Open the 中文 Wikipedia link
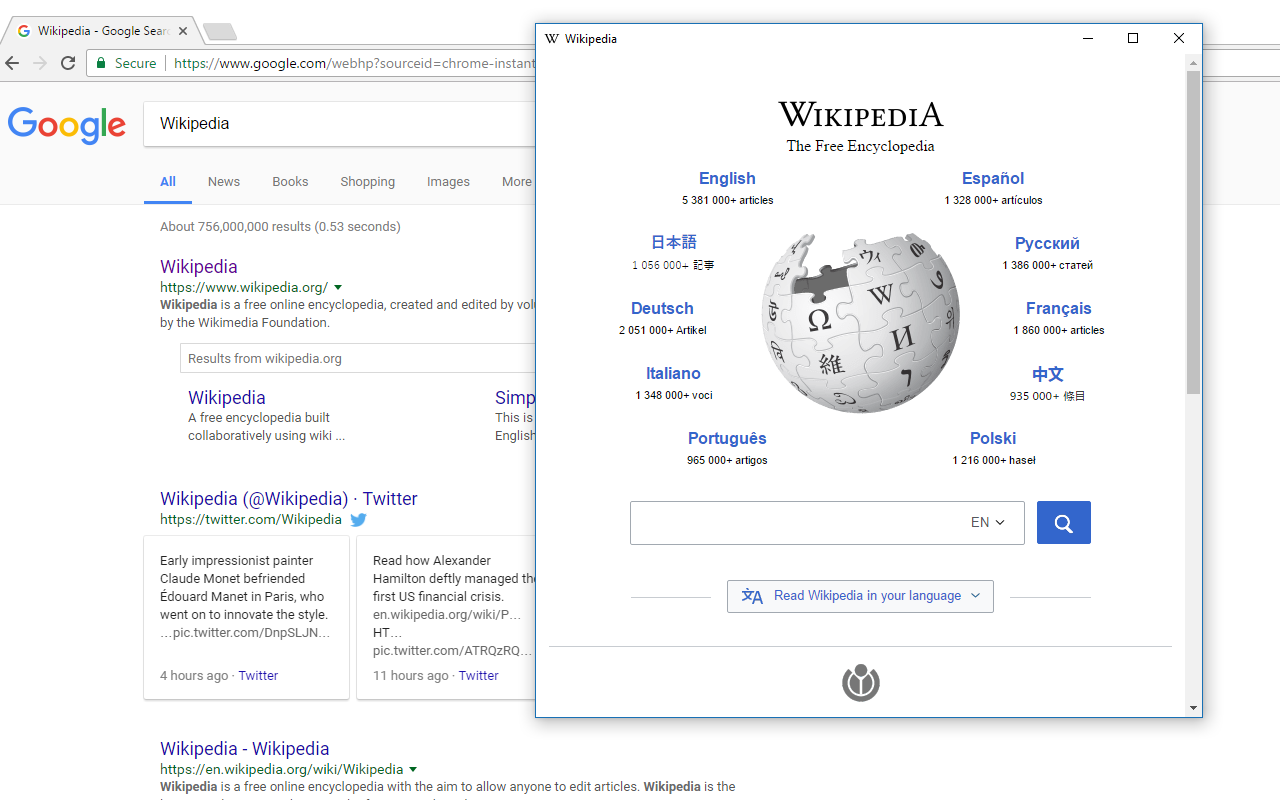The height and width of the screenshot is (800, 1280). click(1047, 374)
